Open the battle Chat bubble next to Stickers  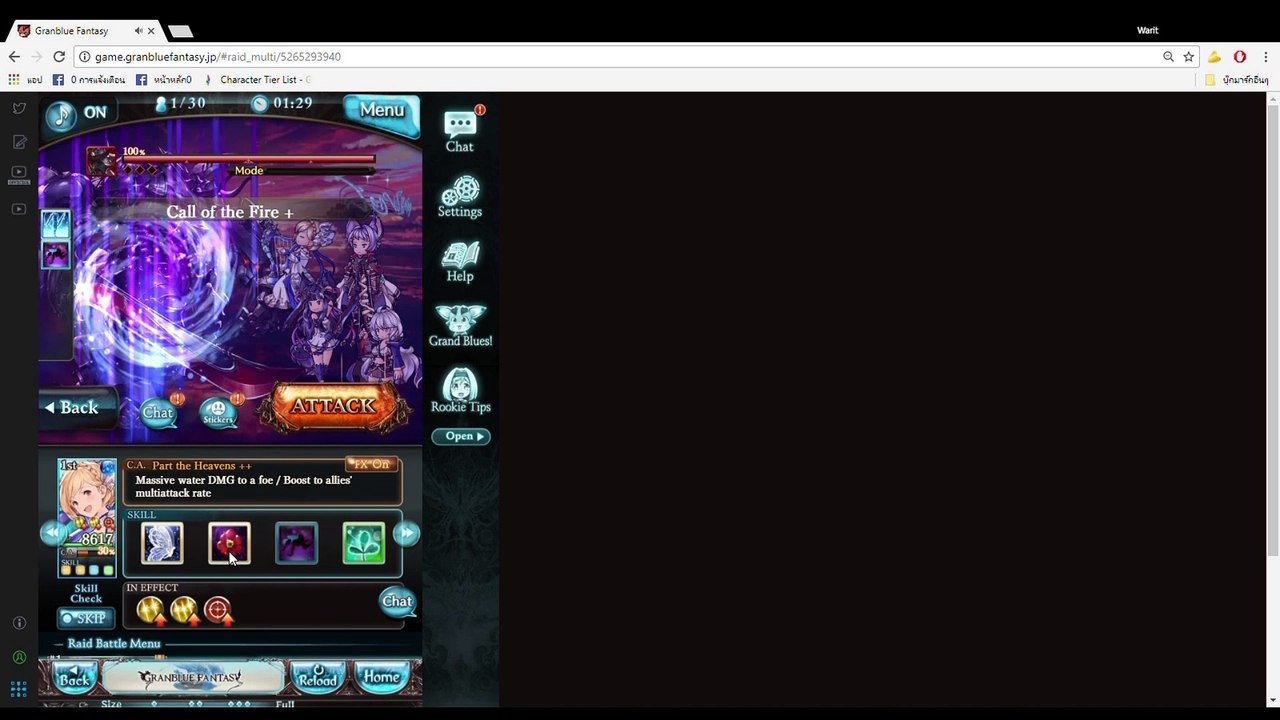point(158,411)
